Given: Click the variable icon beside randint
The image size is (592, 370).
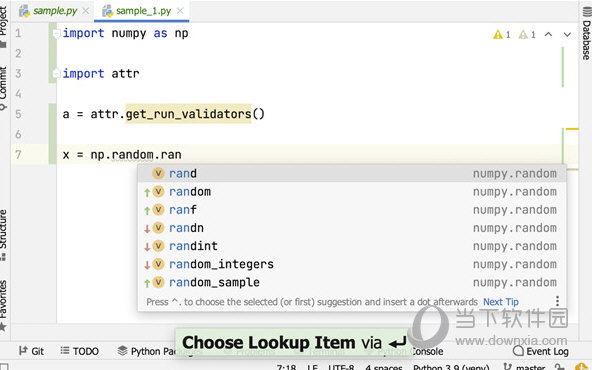Looking at the screenshot, I should pyautogui.click(x=159, y=246).
